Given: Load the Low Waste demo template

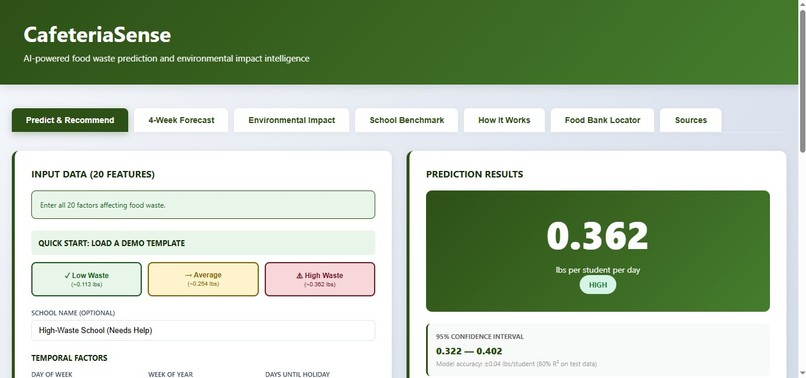Looking at the screenshot, I should tap(86, 279).
